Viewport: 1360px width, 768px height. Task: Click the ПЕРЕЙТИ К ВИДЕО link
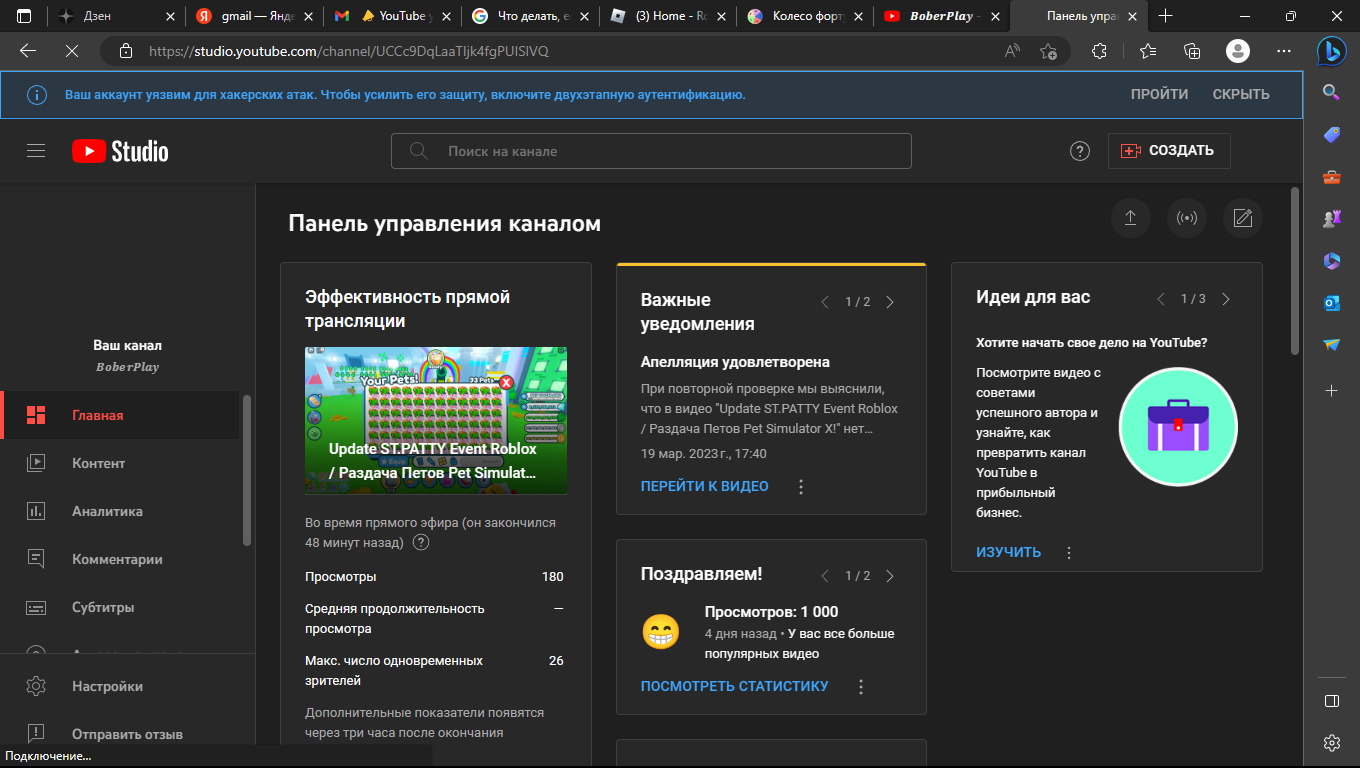705,487
